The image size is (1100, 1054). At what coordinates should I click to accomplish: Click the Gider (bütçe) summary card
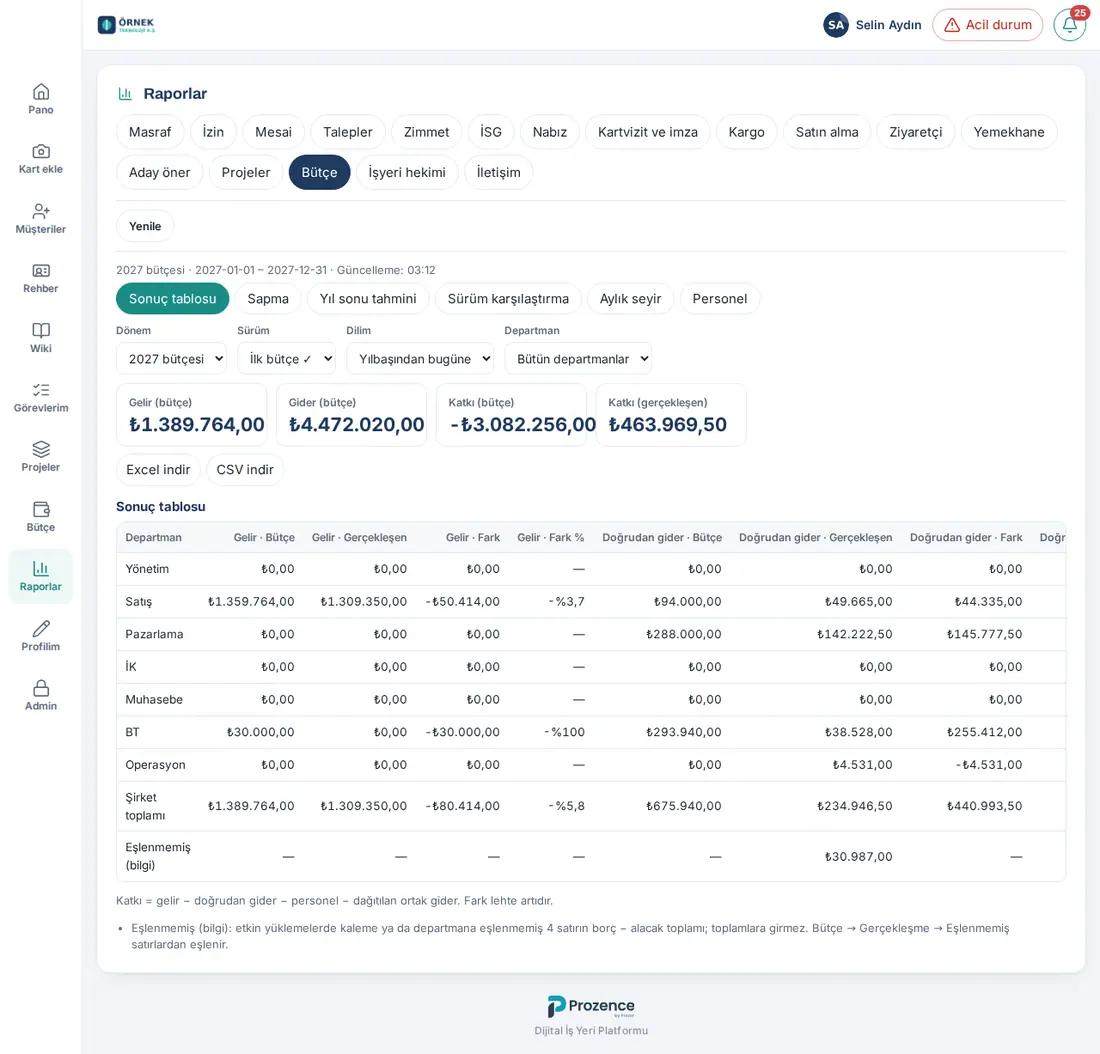point(351,415)
